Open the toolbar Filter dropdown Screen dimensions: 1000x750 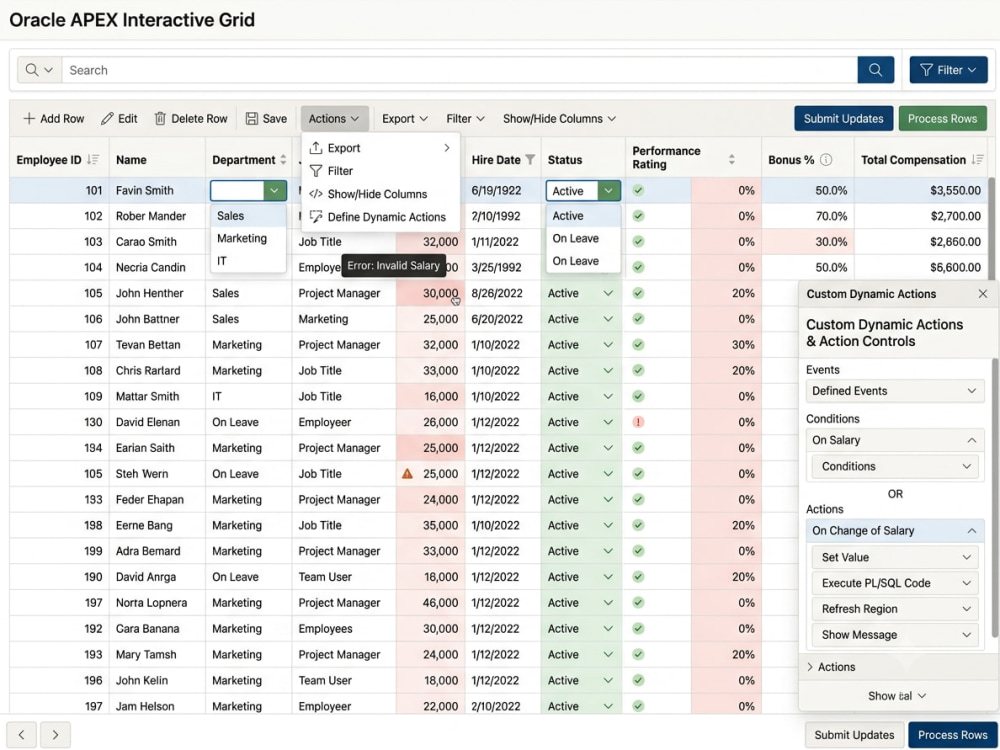click(465, 119)
